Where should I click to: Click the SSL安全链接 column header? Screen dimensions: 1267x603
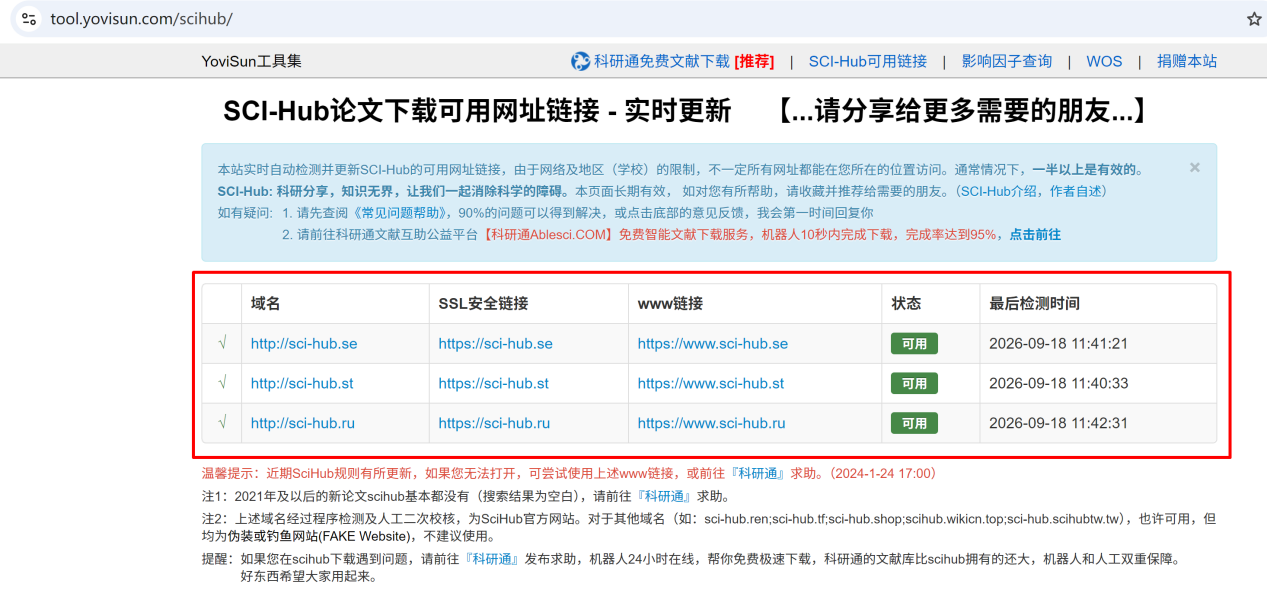click(483, 303)
